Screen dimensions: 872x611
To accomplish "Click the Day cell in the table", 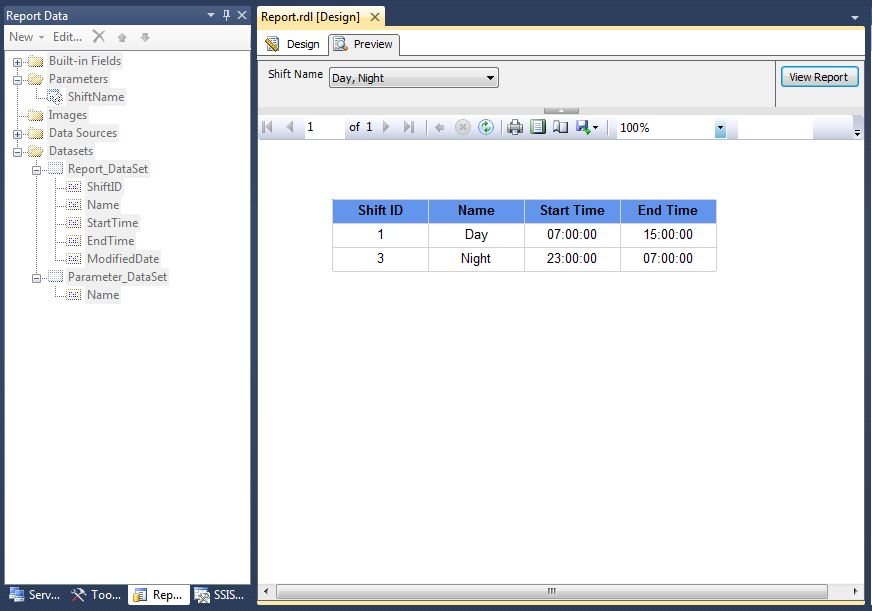I will pyautogui.click(x=476, y=235).
